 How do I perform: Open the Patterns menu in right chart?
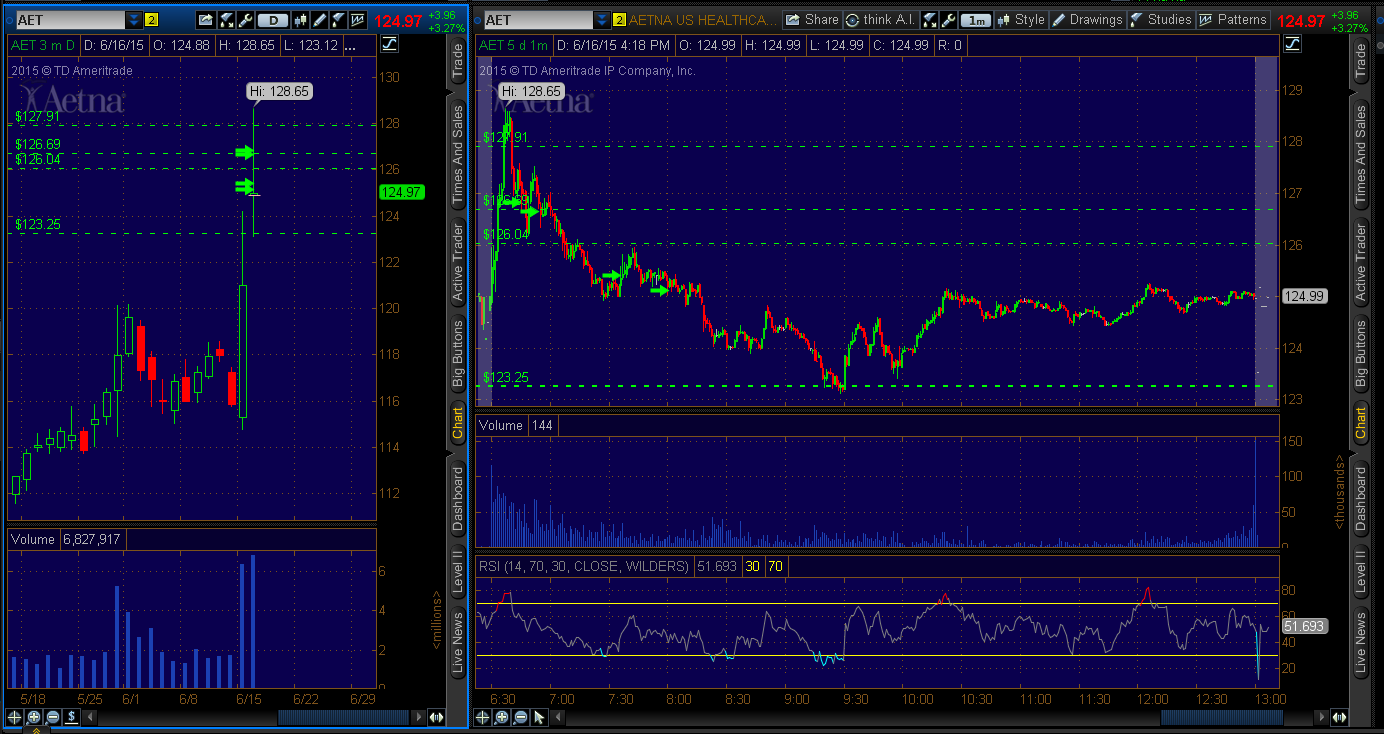coord(1233,20)
